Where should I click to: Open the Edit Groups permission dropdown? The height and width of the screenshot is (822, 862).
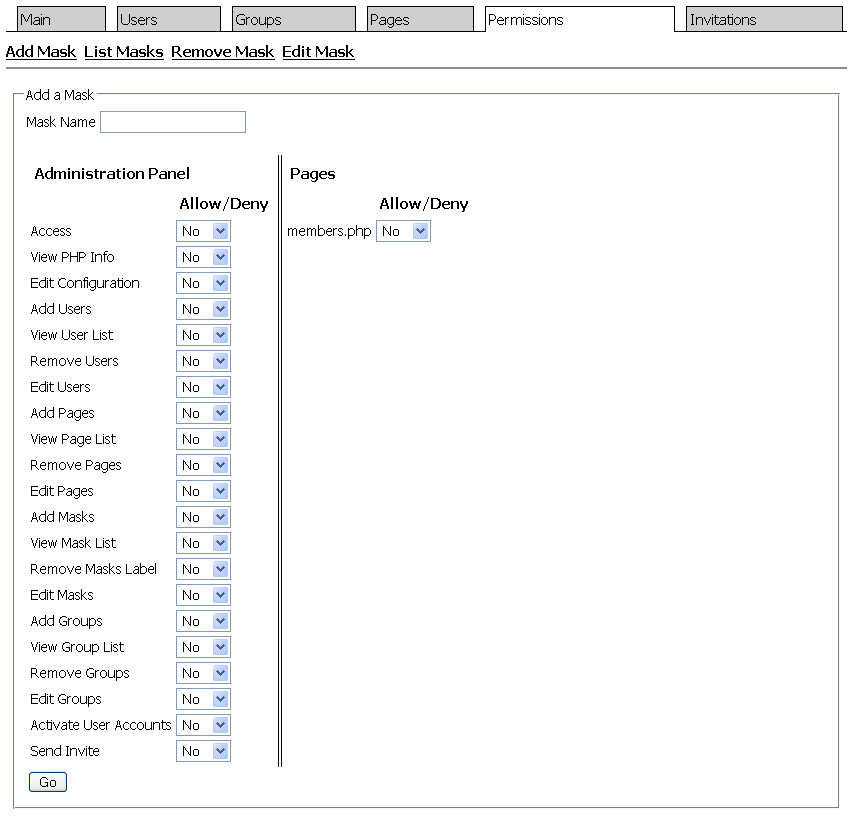coord(203,698)
